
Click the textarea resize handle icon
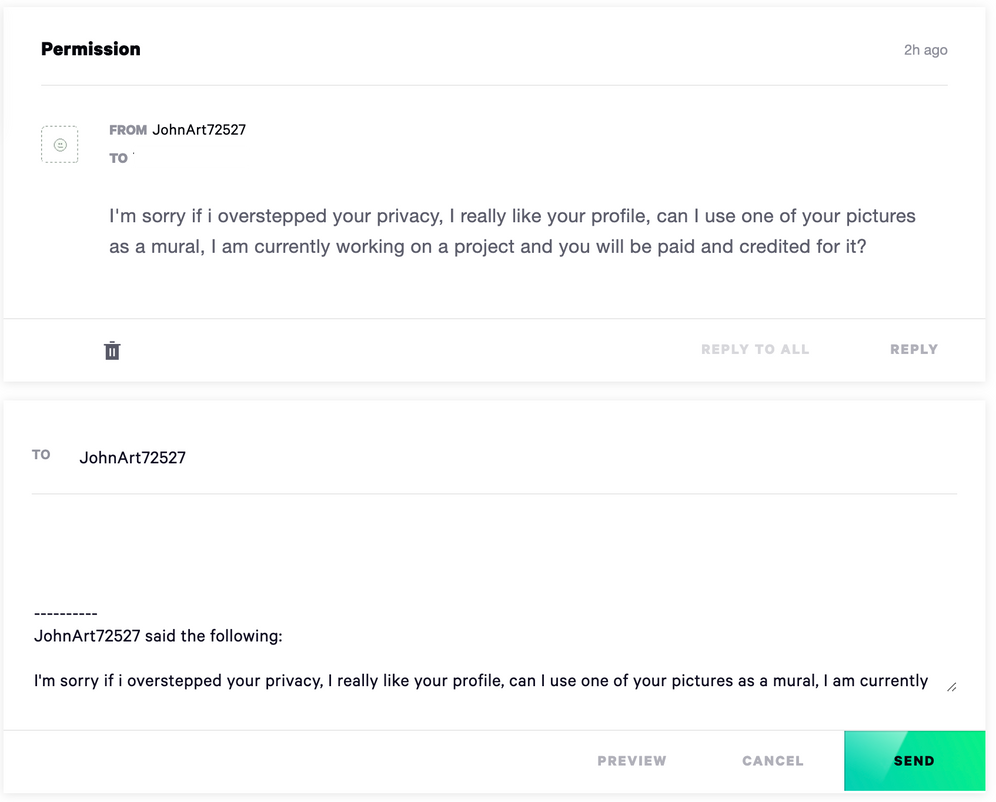pos(950,686)
